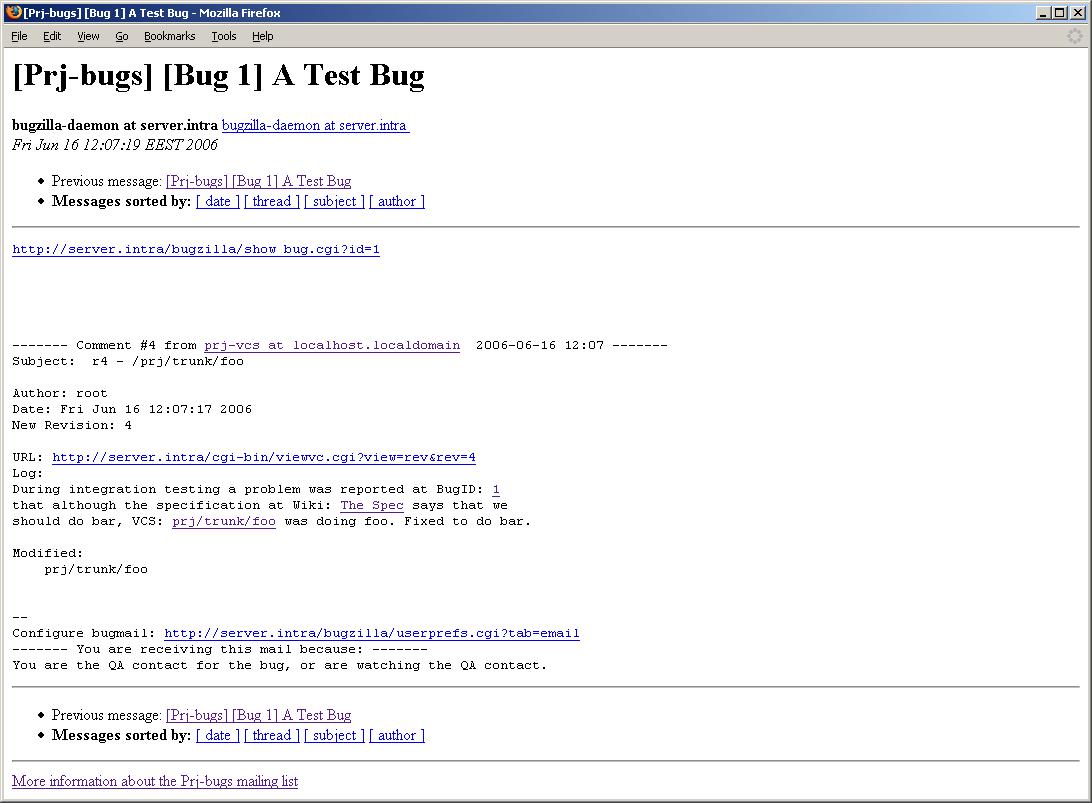Screen dimensions: 1092x803
Task: Open the Bugzilla userprefs email configuration link
Action: pos(372,634)
